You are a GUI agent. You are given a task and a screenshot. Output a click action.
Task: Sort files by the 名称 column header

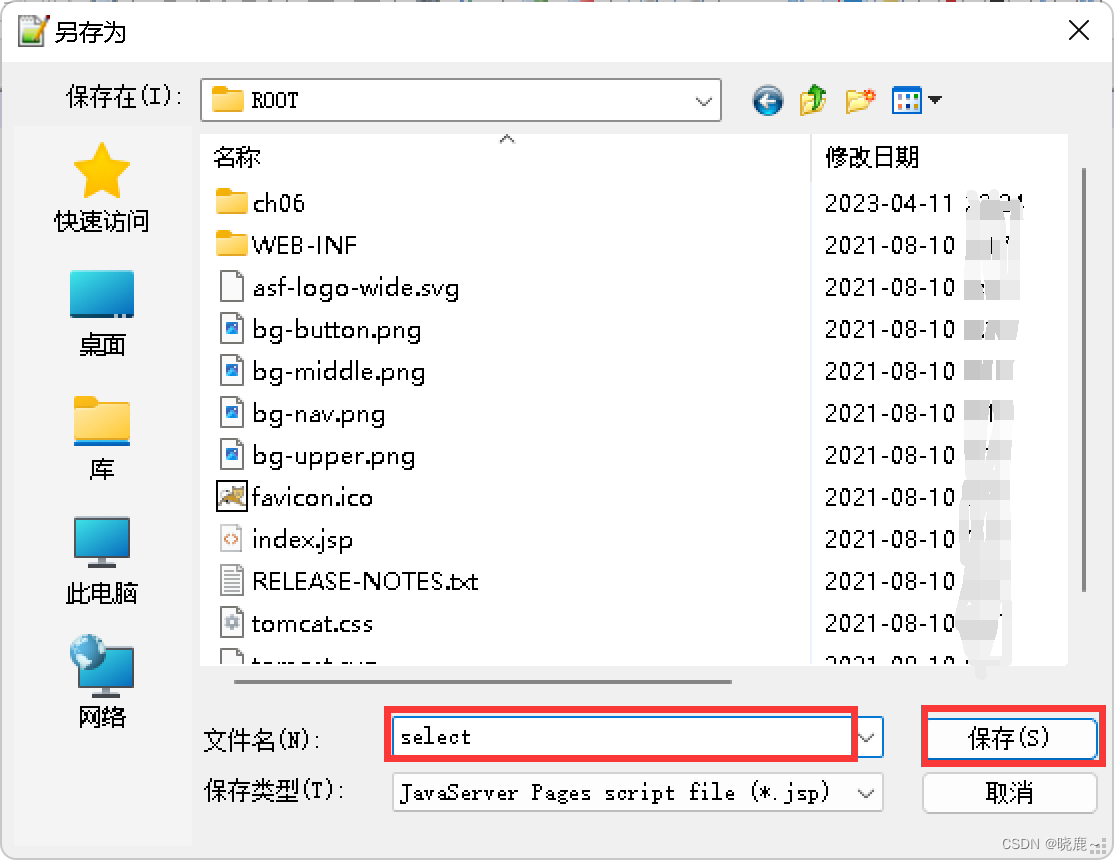coord(237,157)
